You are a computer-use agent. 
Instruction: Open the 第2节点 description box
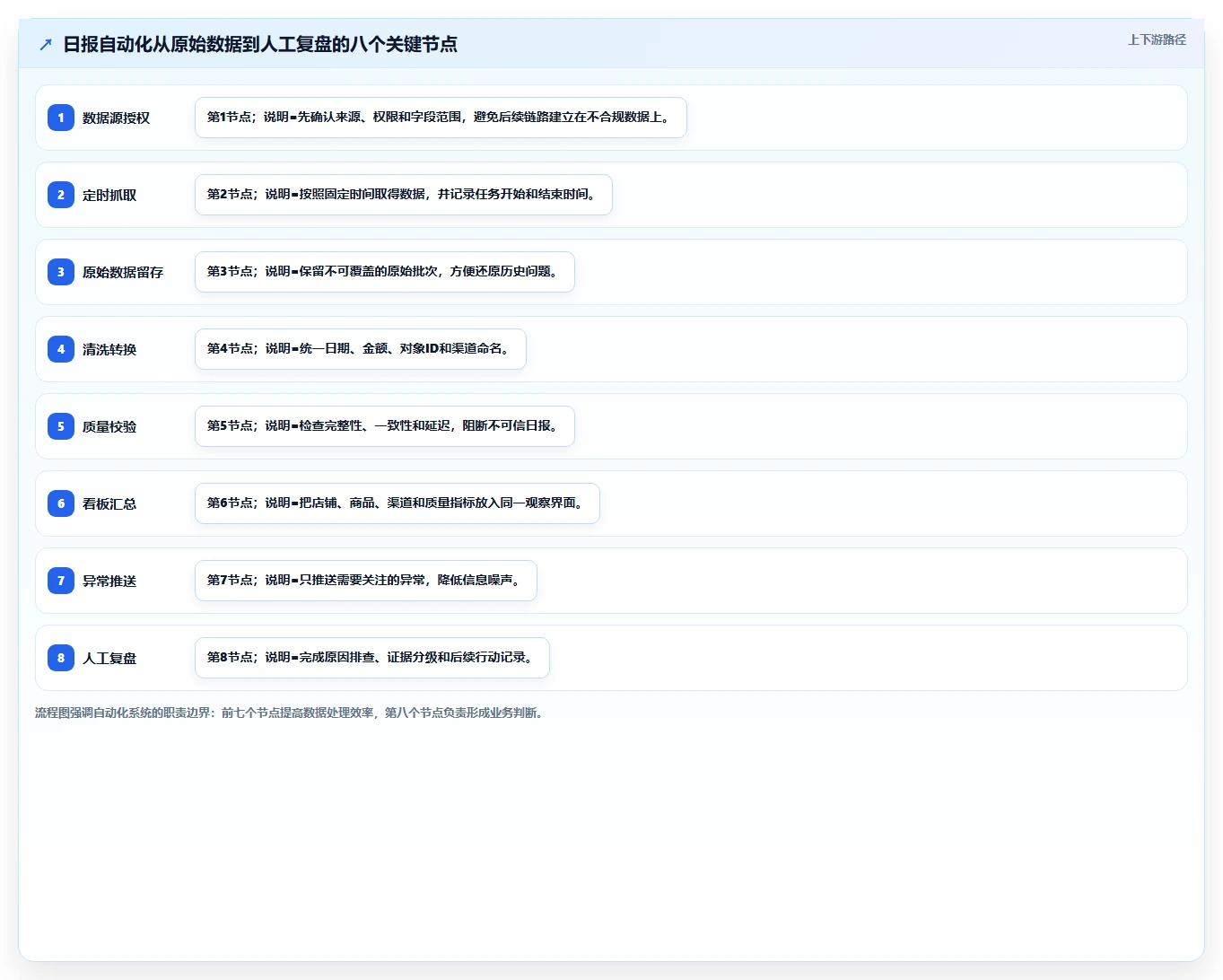(404, 195)
